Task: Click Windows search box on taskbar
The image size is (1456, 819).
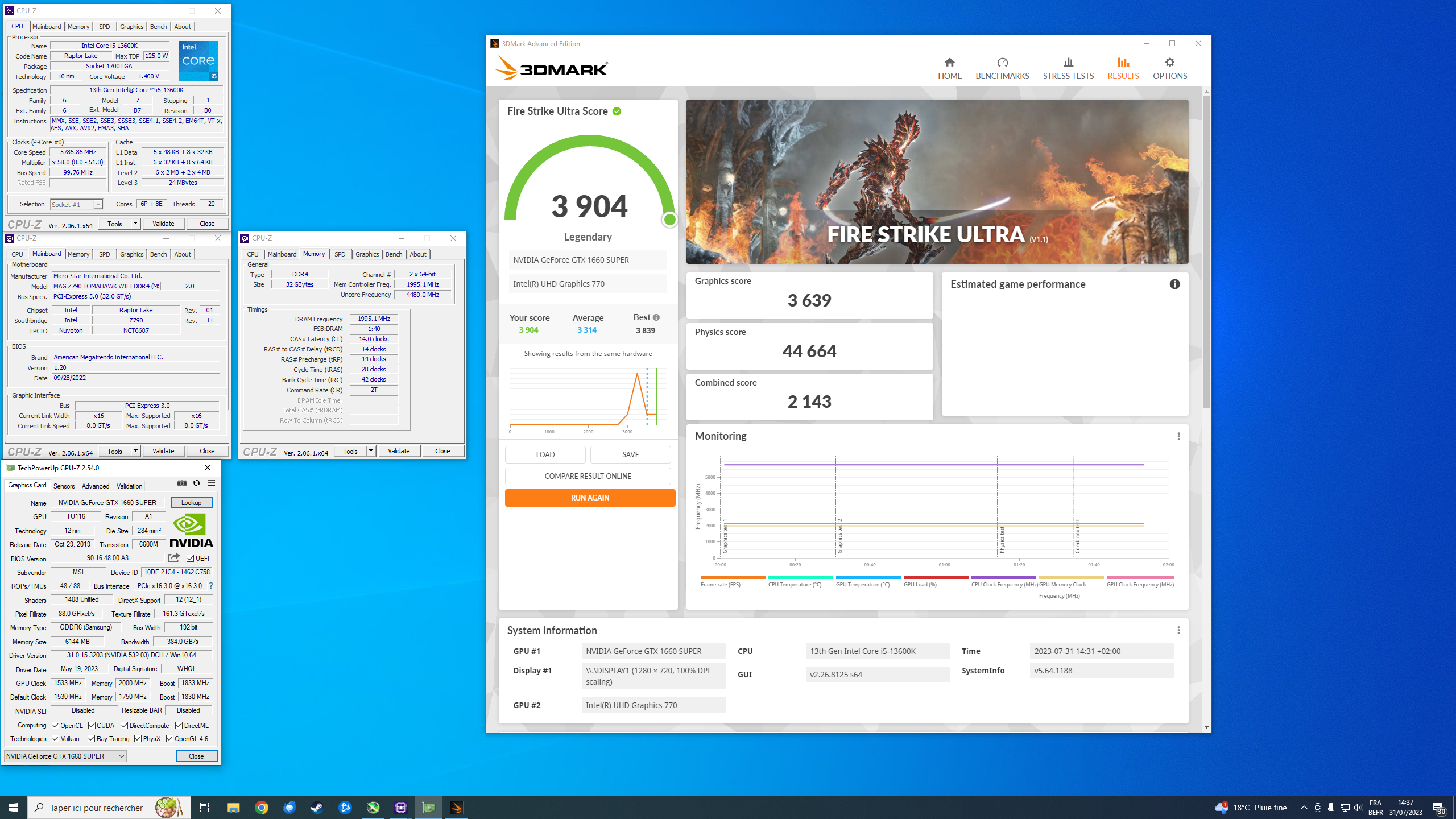Action: tap(108, 808)
